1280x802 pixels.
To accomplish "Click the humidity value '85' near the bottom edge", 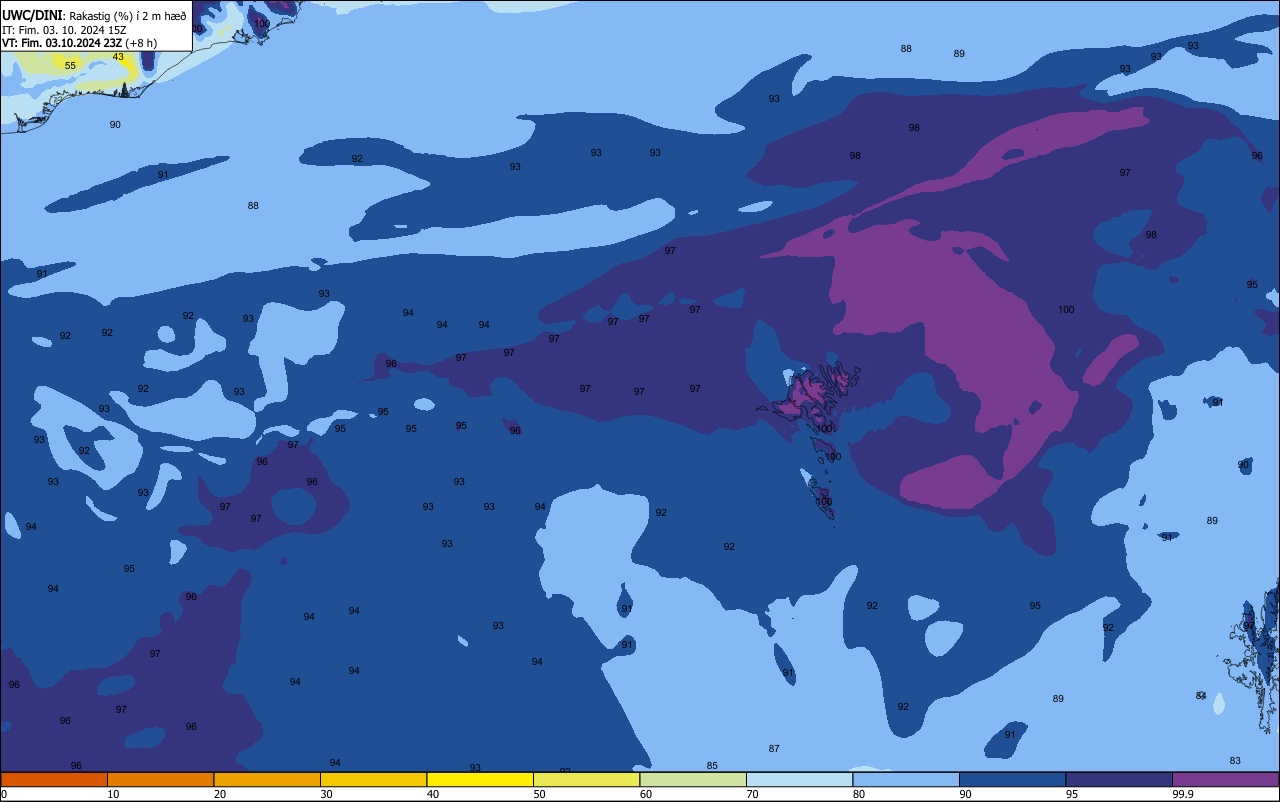I will point(712,766).
